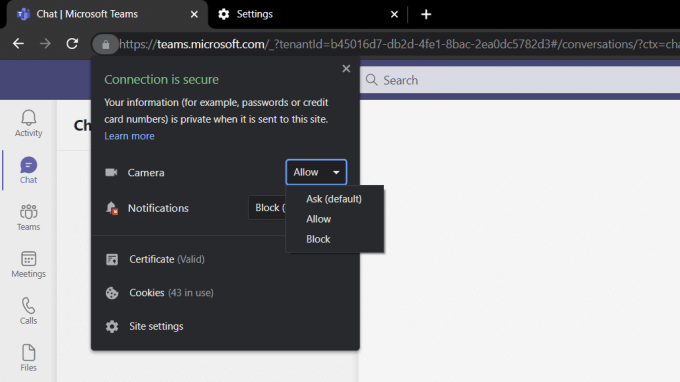The height and width of the screenshot is (382, 680).
Task: Click the padlock site info icon
Action: [x=105, y=44]
